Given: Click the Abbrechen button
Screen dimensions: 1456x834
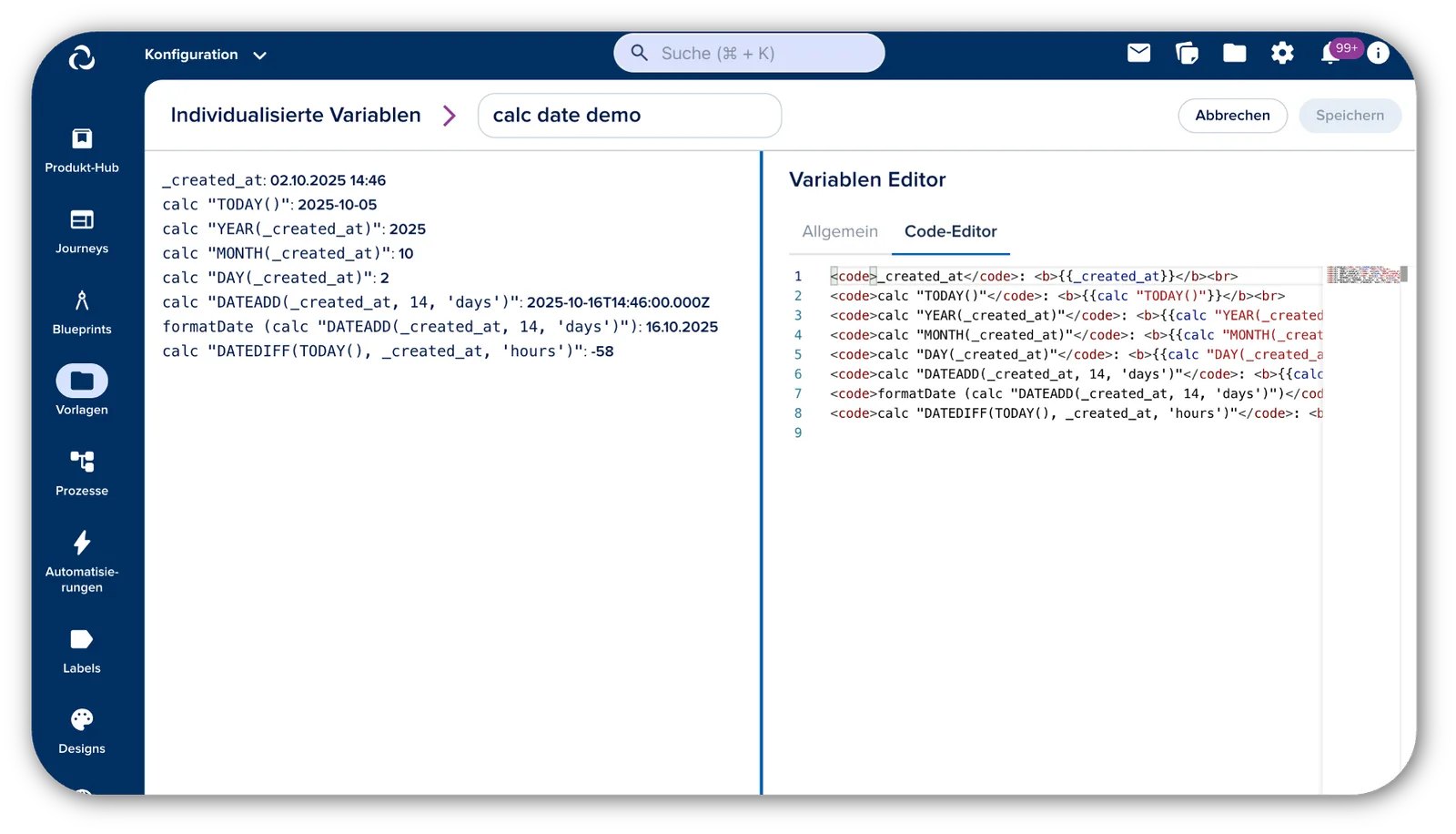Looking at the screenshot, I should click(x=1232, y=116).
